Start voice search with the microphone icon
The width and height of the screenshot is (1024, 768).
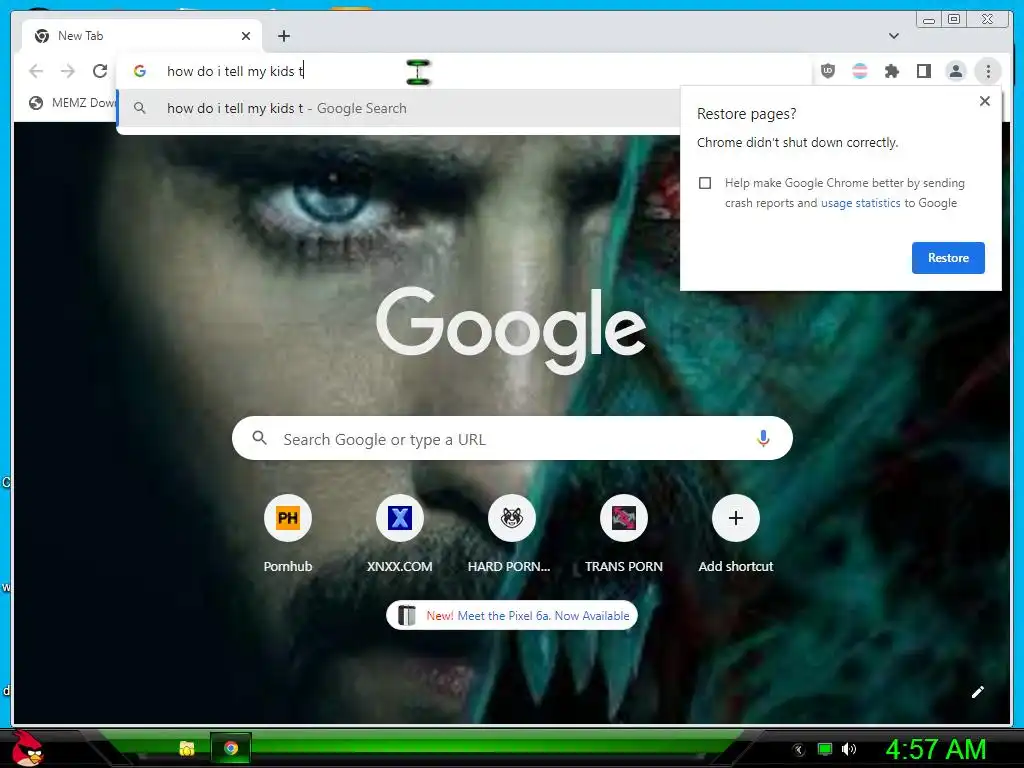click(x=763, y=439)
